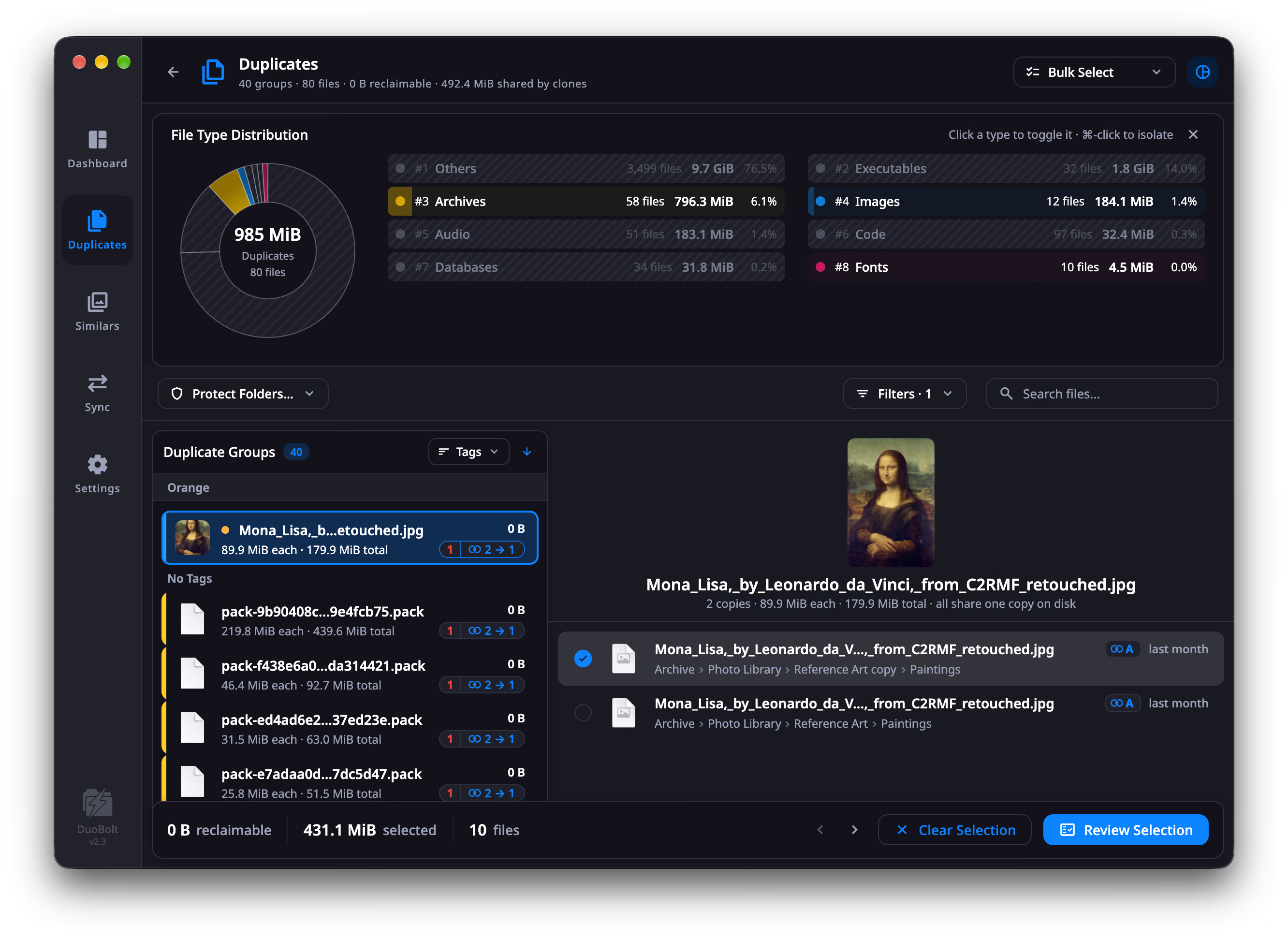The height and width of the screenshot is (940, 1288).
Task: Close the File Type Distribution panel
Action: click(x=1193, y=134)
